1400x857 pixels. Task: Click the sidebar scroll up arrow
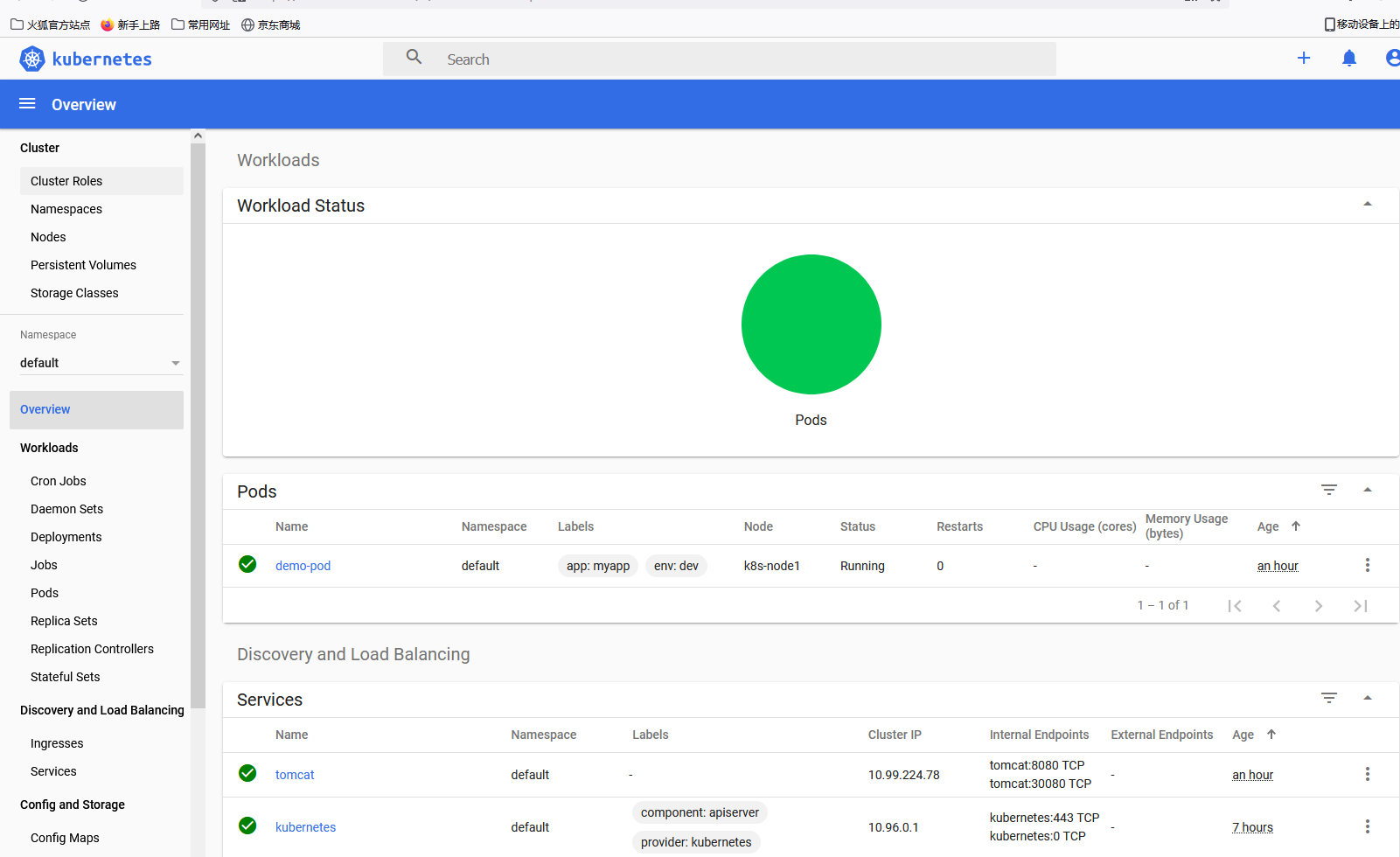click(x=198, y=136)
